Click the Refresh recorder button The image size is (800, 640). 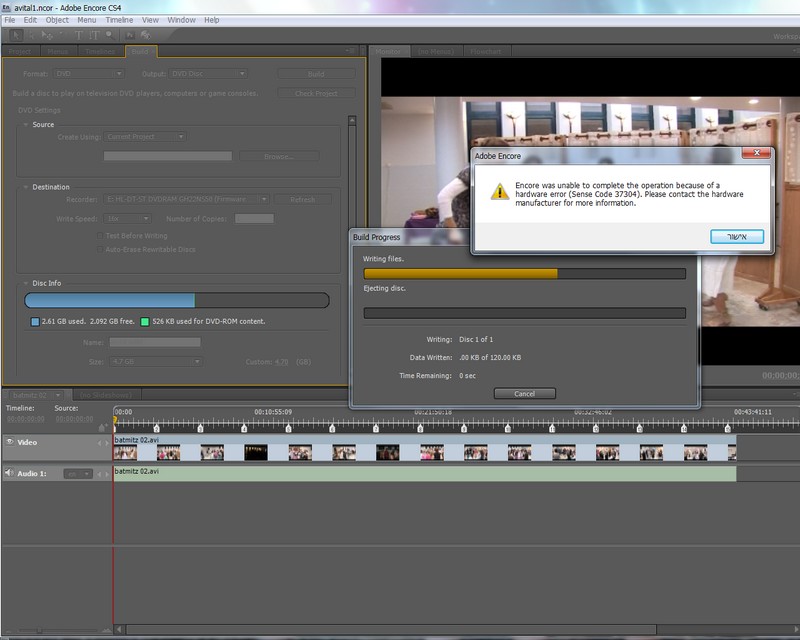(303, 200)
